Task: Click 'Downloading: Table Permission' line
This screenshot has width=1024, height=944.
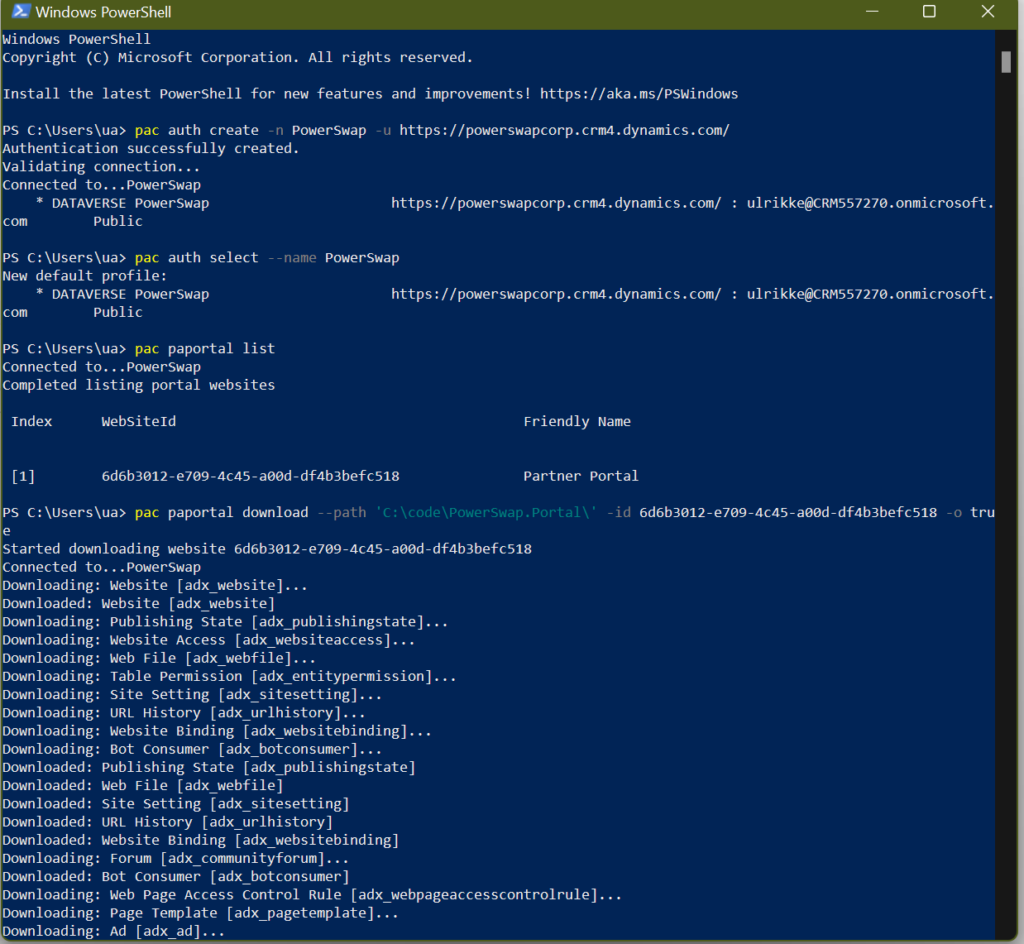Action: coord(229,677)
